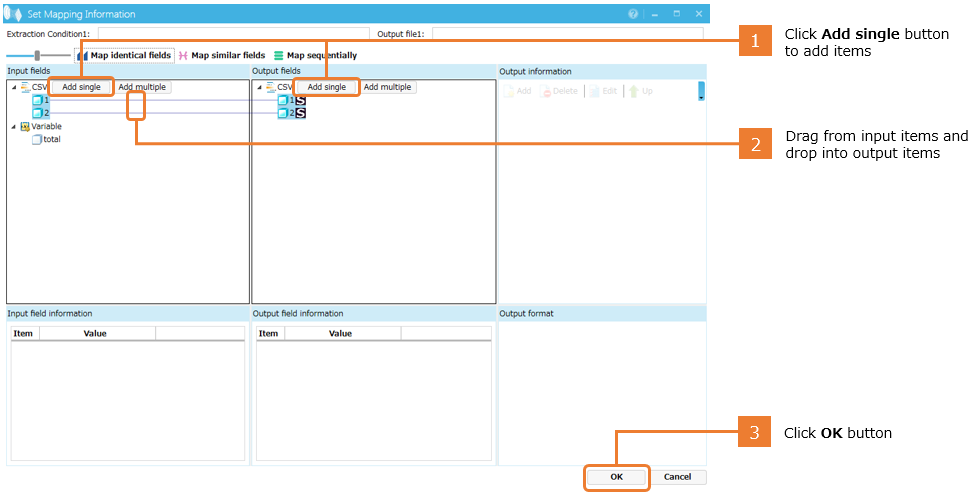Select the total variable item

(x=50, y=140)
